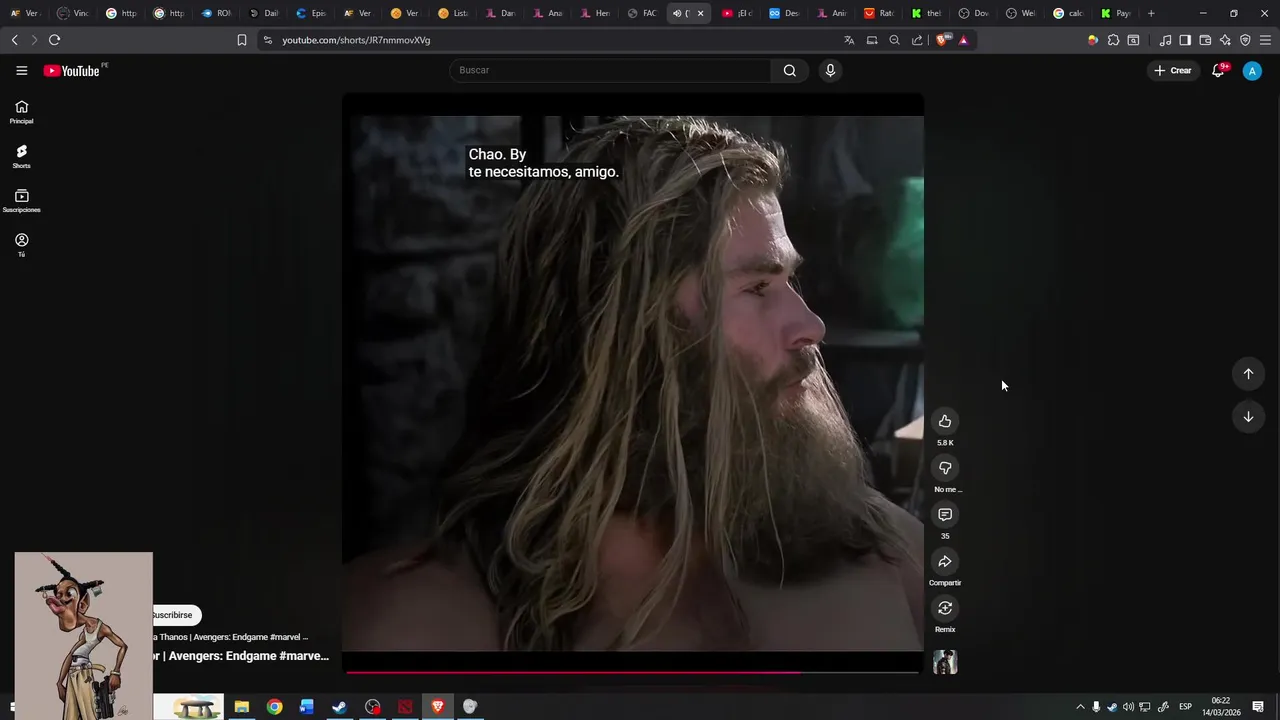
Task: Switch to the calc browser tab
Action: pyautogui.click(x=1067, y=13)
